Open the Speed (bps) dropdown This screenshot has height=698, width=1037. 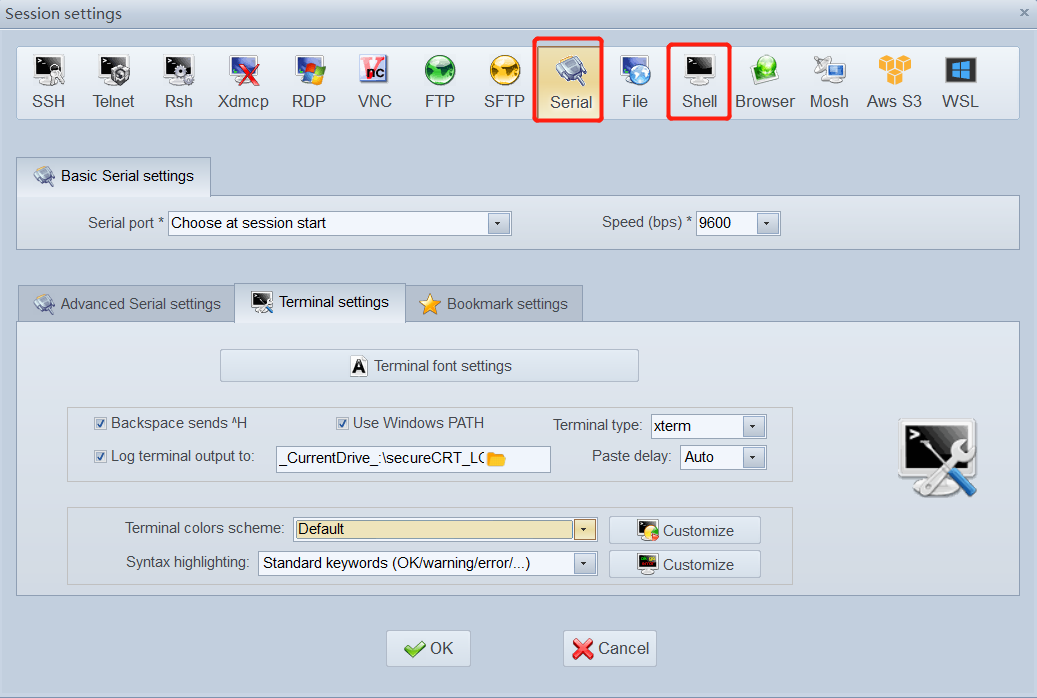(x=767, y=224)
